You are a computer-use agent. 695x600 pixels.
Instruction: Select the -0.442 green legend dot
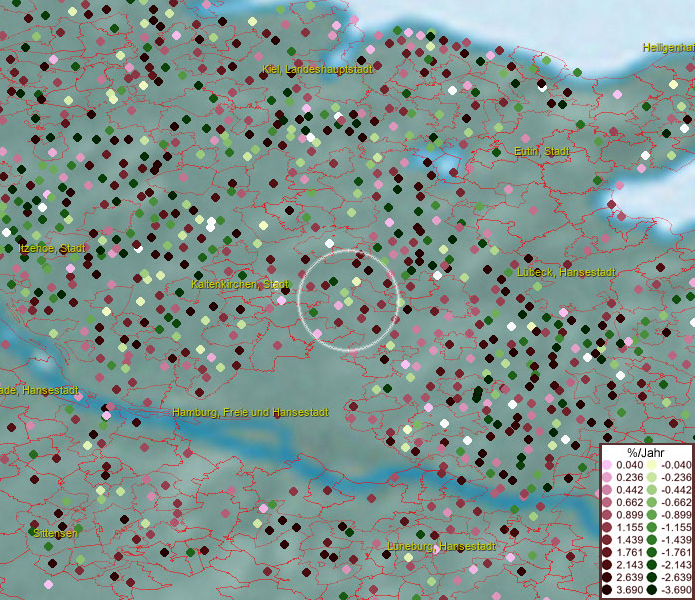pos(652,490)
